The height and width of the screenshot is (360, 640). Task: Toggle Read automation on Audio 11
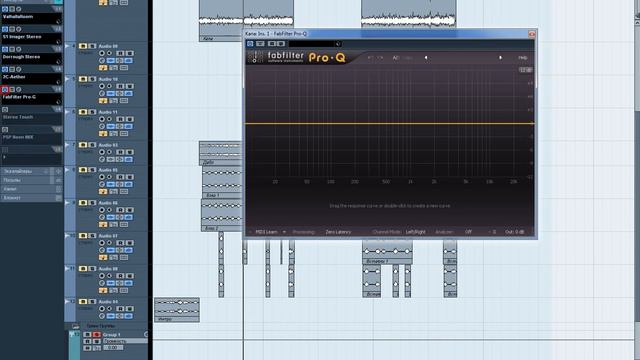[x=120, y=120]
